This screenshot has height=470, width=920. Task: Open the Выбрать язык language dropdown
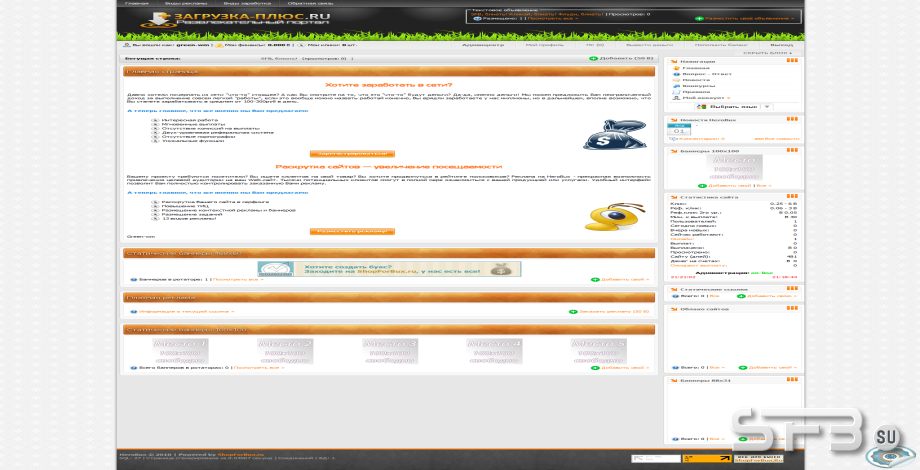click(x=733, y=107)
